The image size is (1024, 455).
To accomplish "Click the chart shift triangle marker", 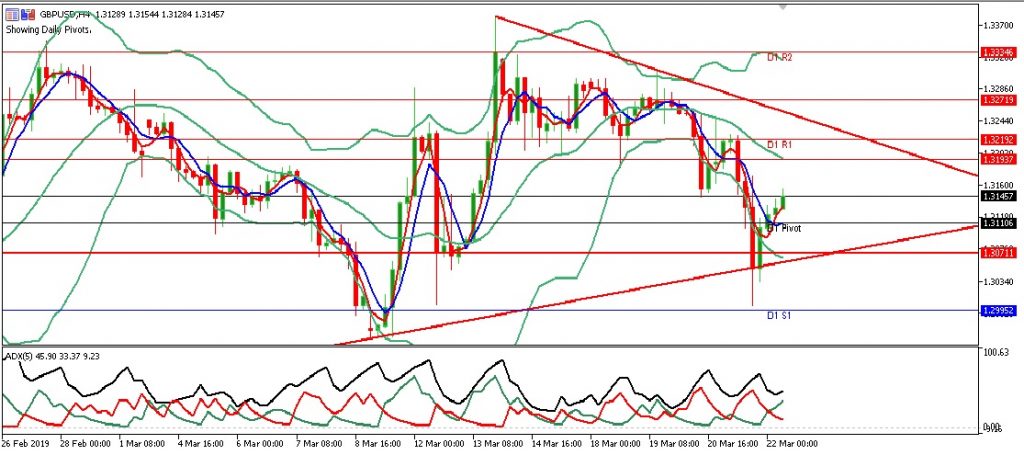I will pos(783,7).
